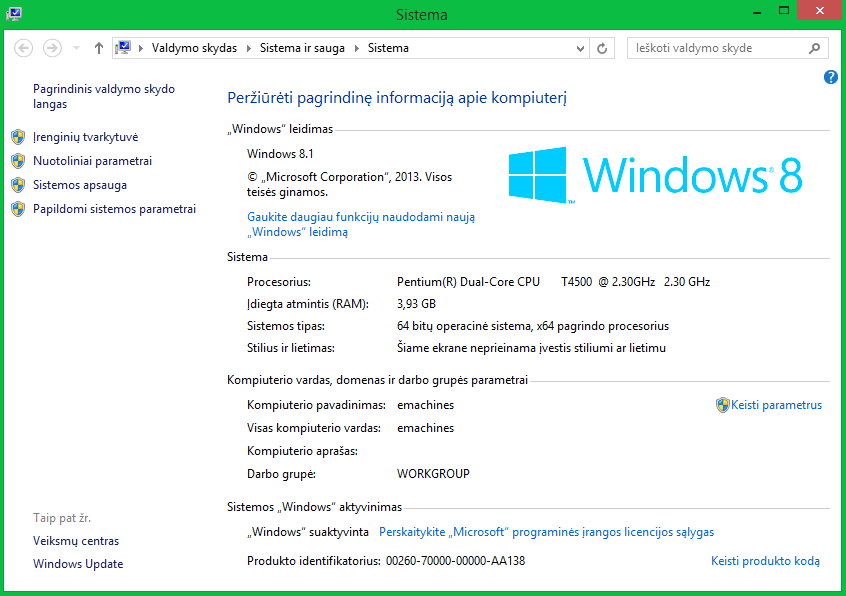Click product ID 00260-70000-00000-AA138
The image size is (846, 596).
pyautogui.click(x=455, y=561)
